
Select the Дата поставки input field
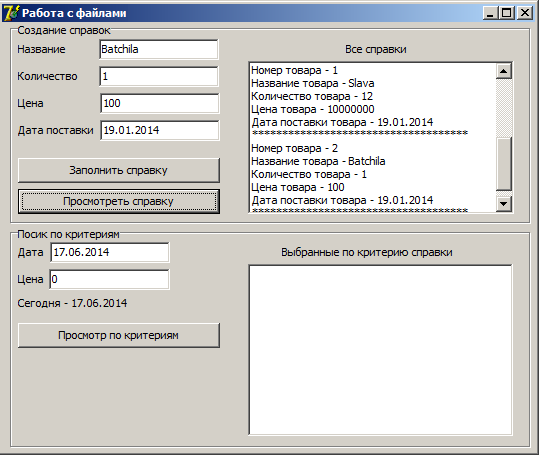click(160, 130)
